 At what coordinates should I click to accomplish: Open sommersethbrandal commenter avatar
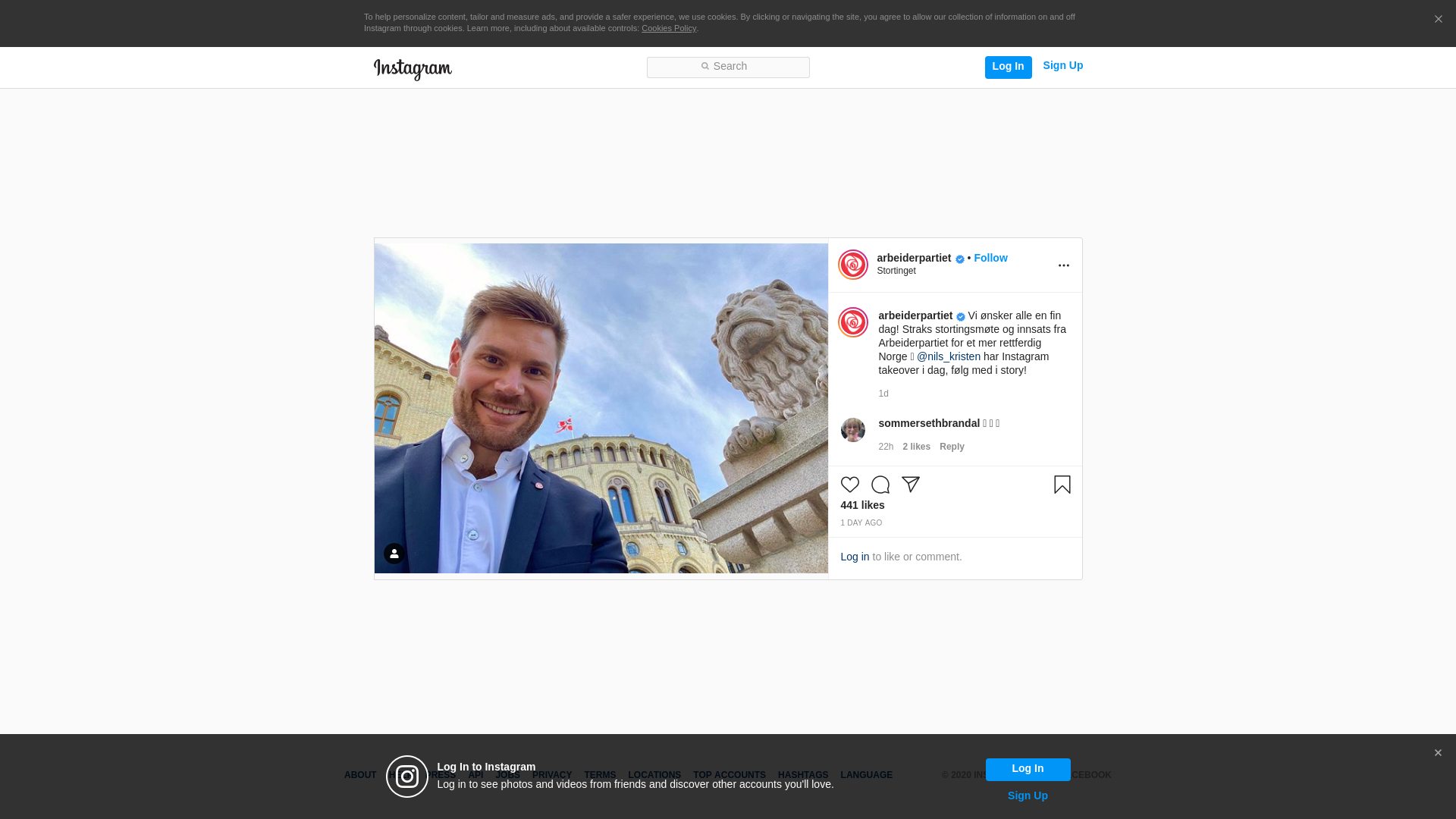pyautogui.click(x=852, y=430)
